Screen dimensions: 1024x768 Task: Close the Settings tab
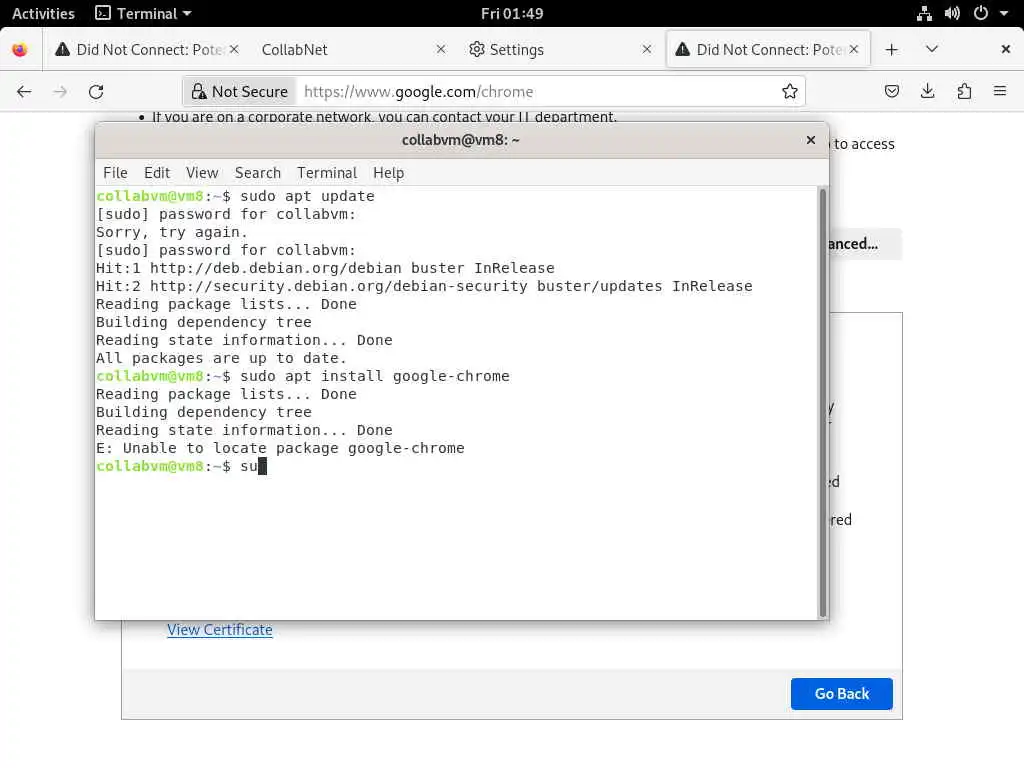tap(647, 50)
